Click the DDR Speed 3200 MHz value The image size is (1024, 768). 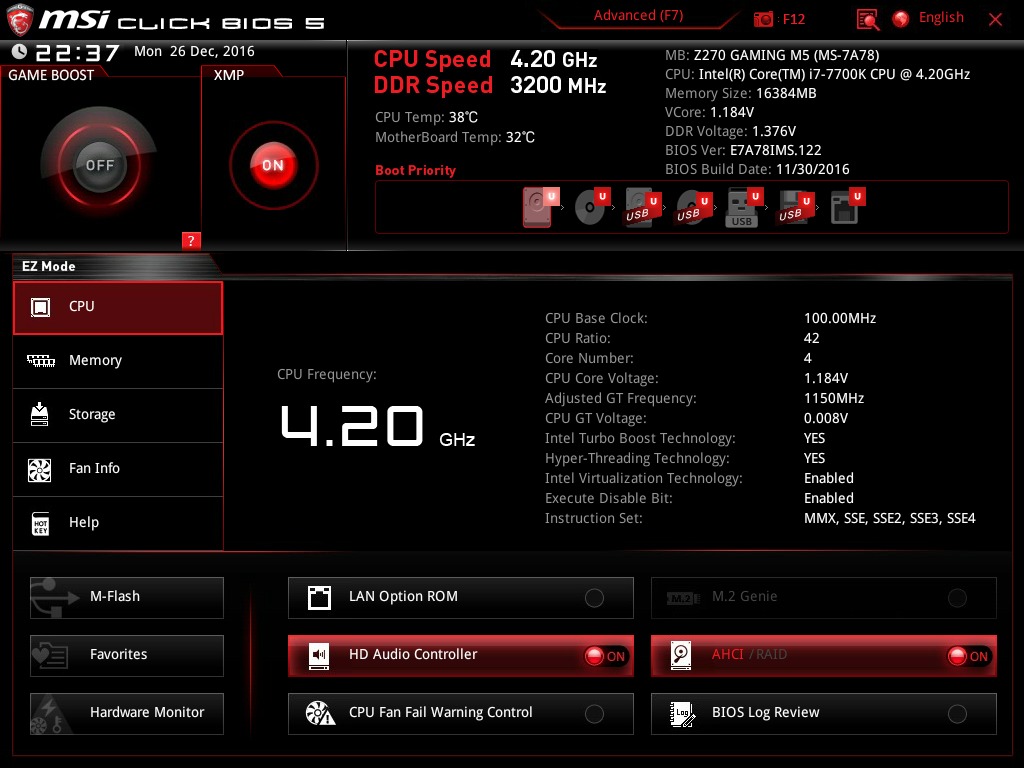point(558,86)
